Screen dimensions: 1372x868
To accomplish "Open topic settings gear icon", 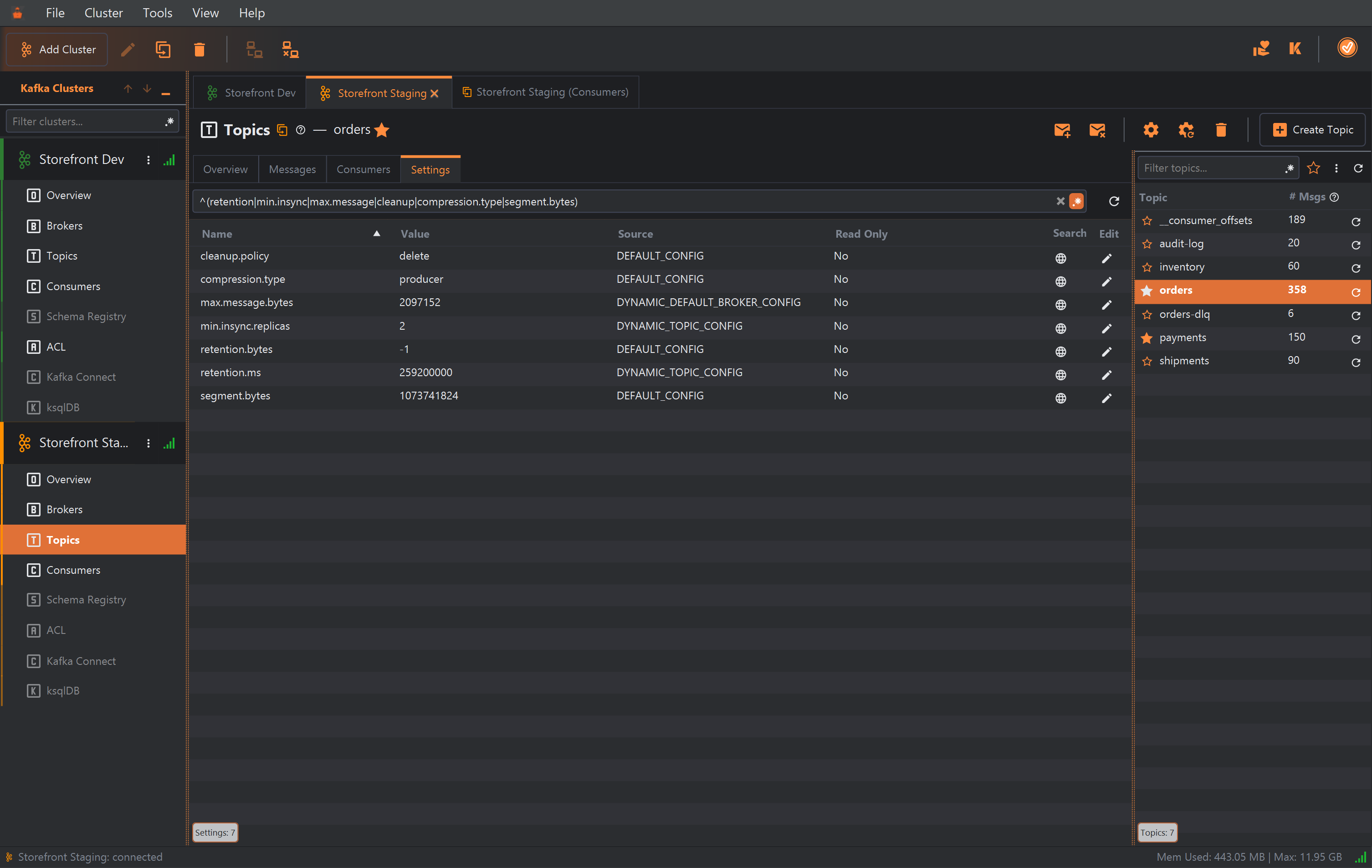I will pyautogui.click(x=1150, y=130).
